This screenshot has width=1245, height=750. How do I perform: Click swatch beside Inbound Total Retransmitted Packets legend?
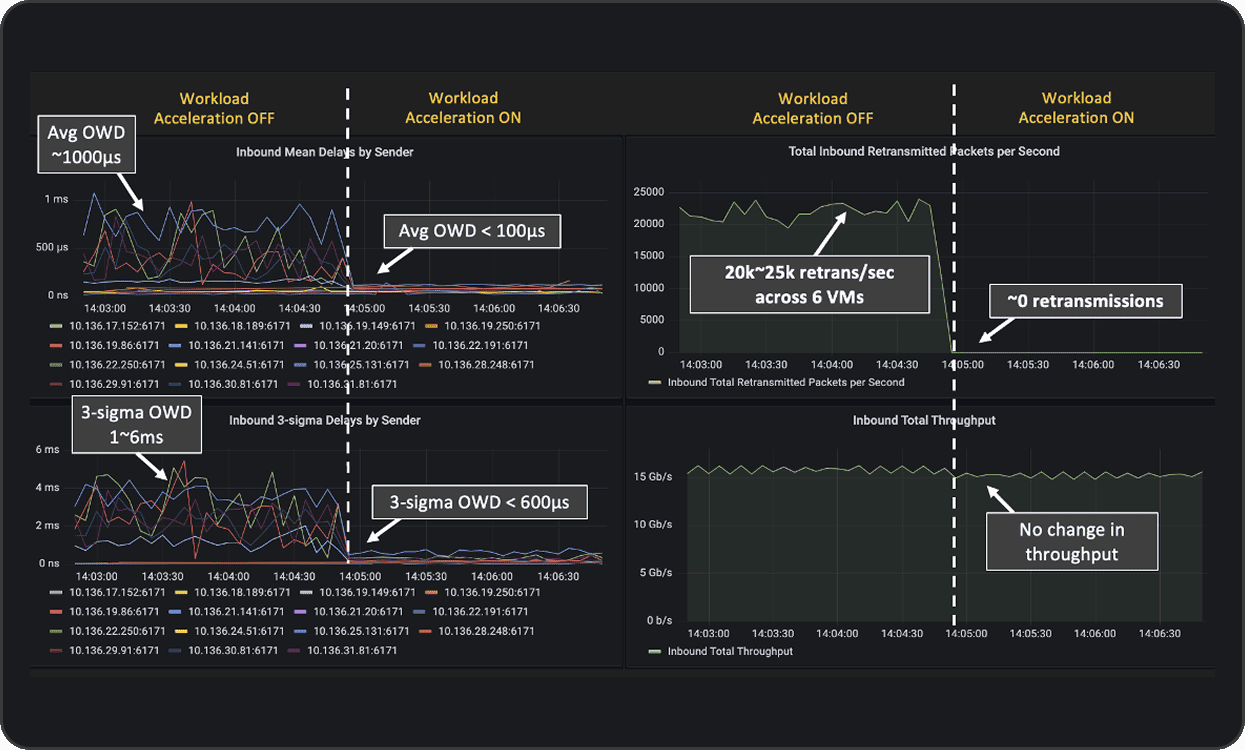[655, 382]
